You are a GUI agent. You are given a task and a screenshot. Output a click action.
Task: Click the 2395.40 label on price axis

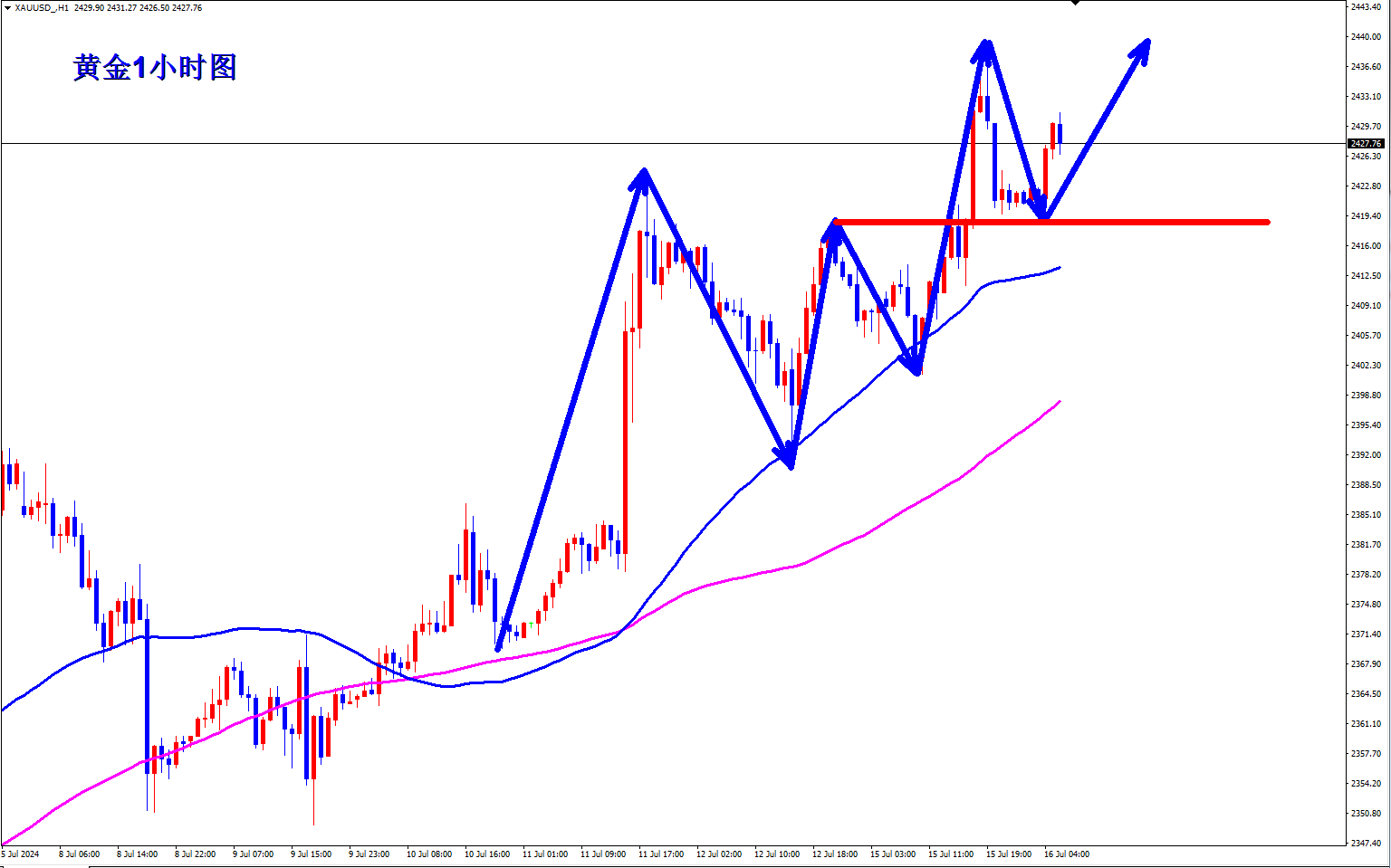click(1366, 424)
